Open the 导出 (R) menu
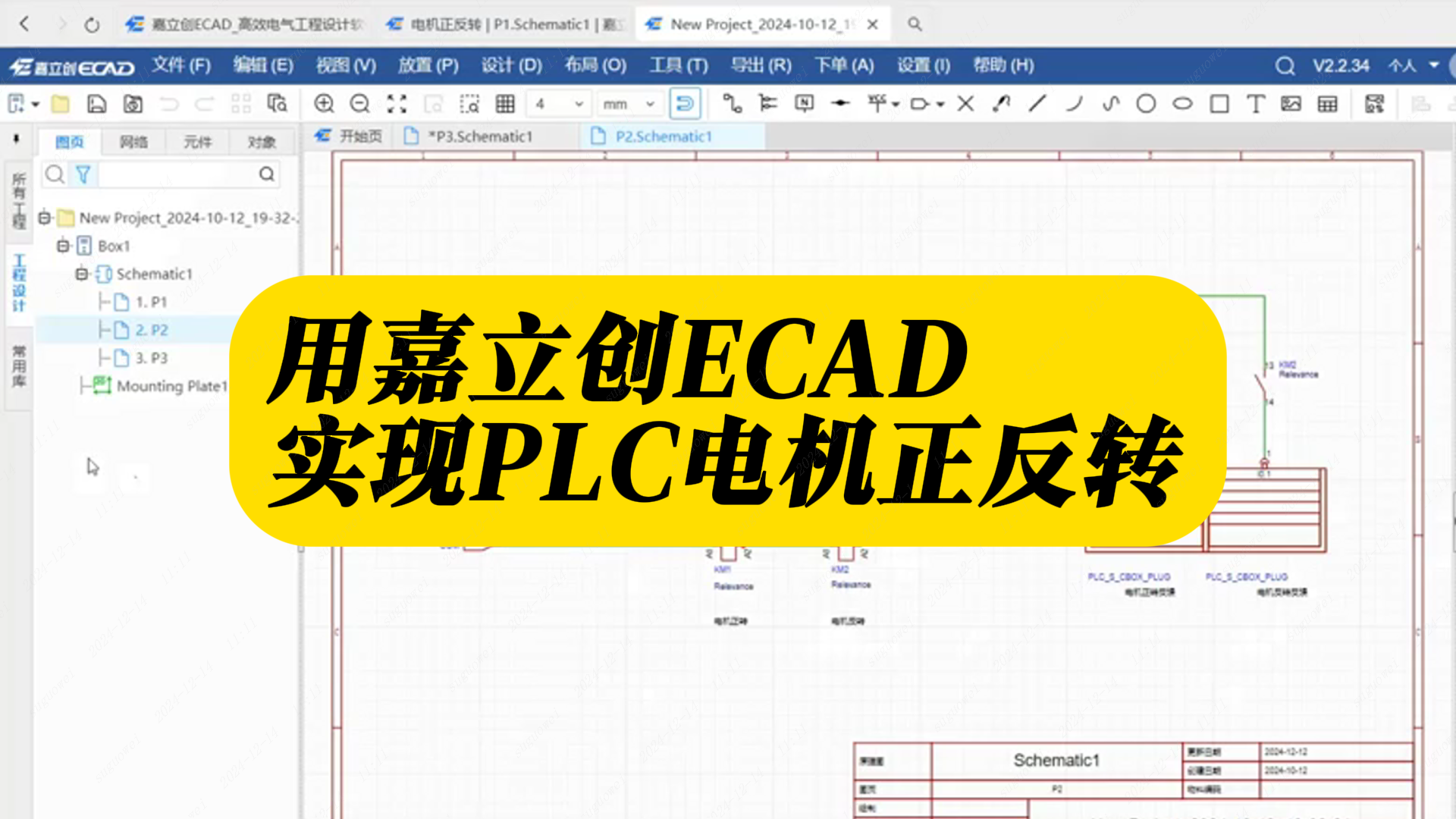 pyautogui.click(x=761, y=66)
